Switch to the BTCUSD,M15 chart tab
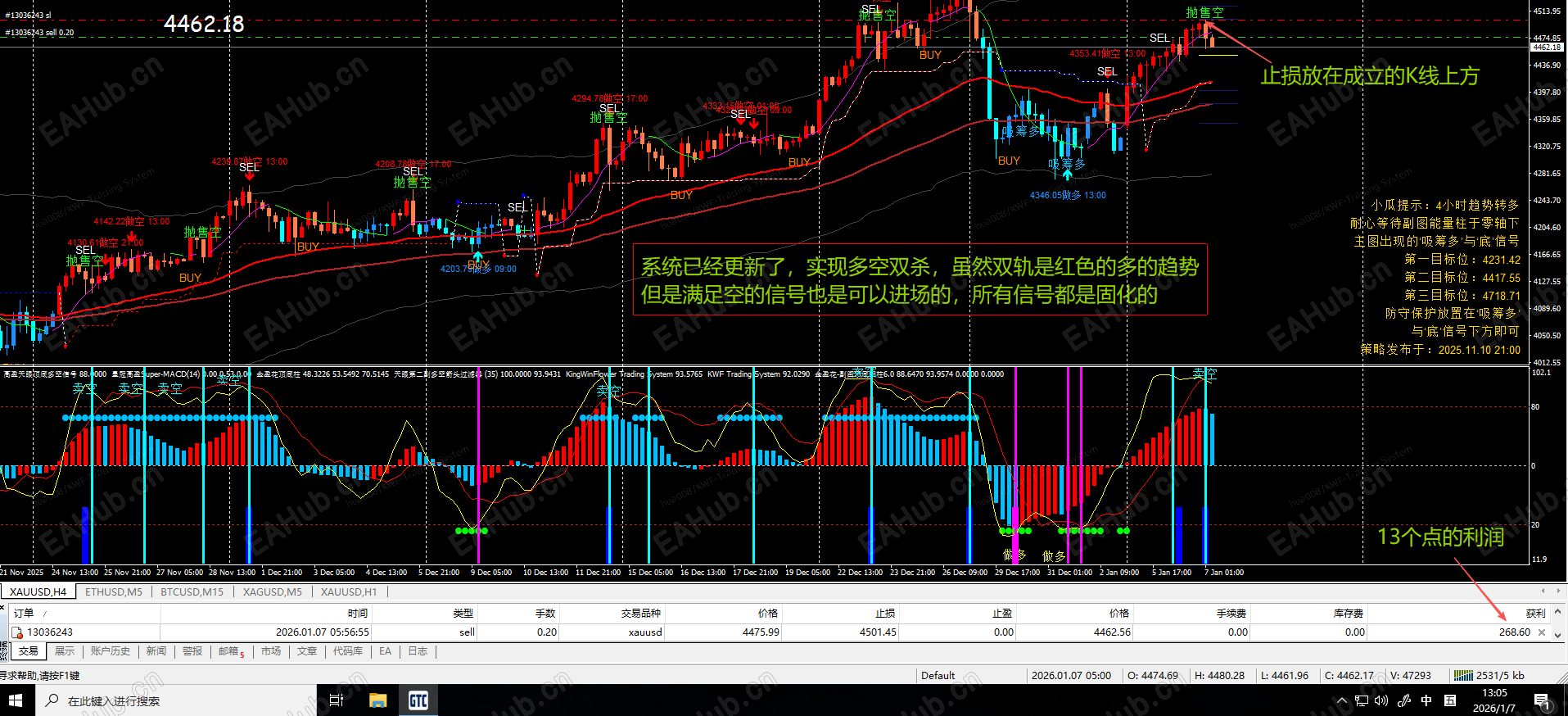 pyautogui.click(x=192, y=591)
